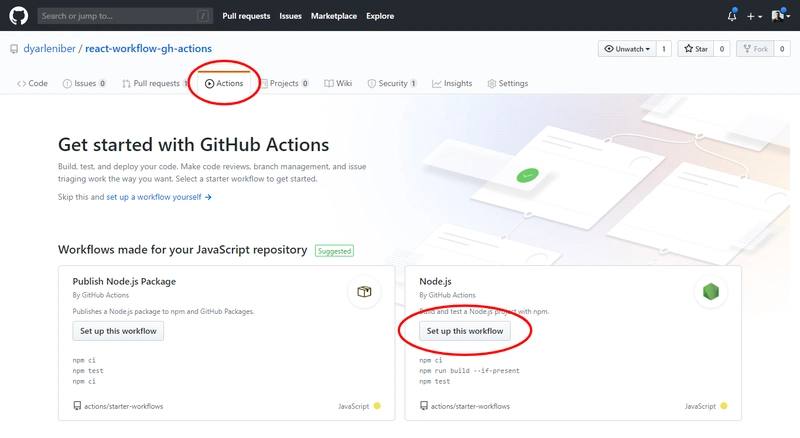800x438 pixels.
Task: Click 'By GitHub Actions' under Node.js
Action: pos(447,295)
